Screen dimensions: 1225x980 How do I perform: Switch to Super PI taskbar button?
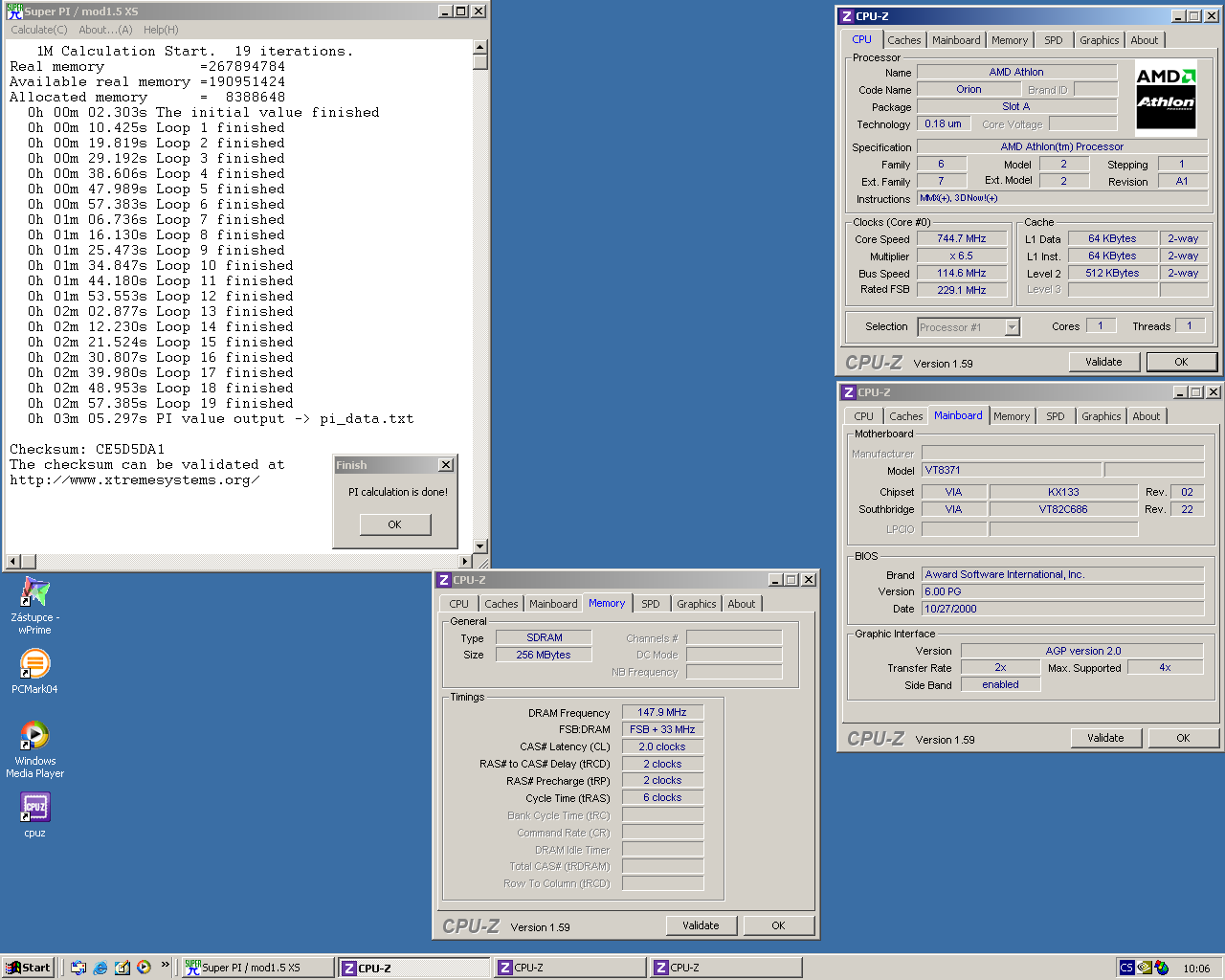pos(258,968)
